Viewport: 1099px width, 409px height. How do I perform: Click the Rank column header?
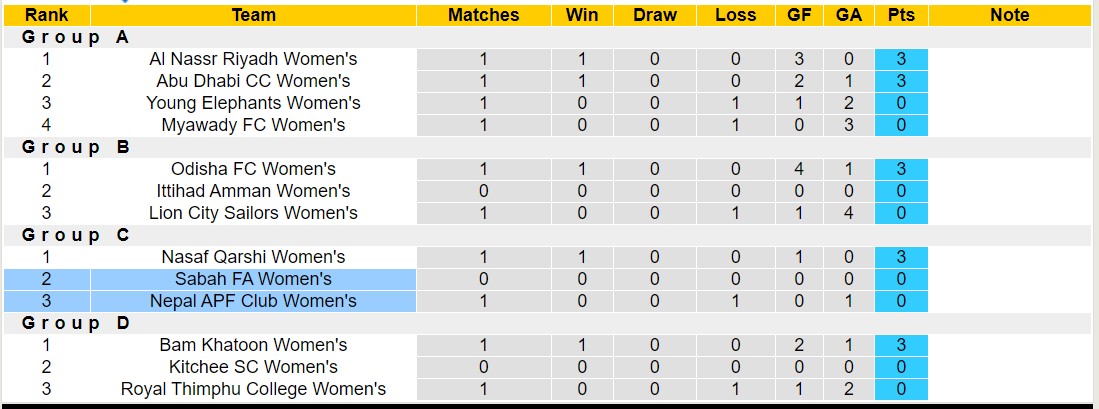tap(46, 15)
